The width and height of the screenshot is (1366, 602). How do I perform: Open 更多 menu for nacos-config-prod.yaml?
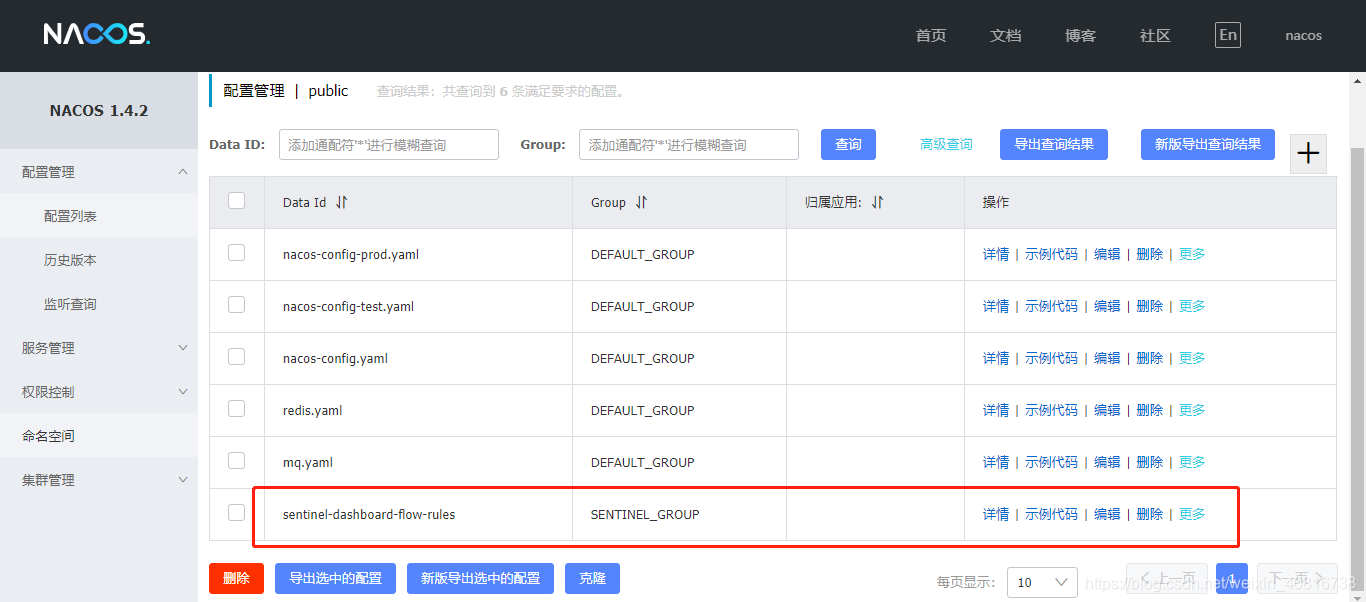(1192, 254)
